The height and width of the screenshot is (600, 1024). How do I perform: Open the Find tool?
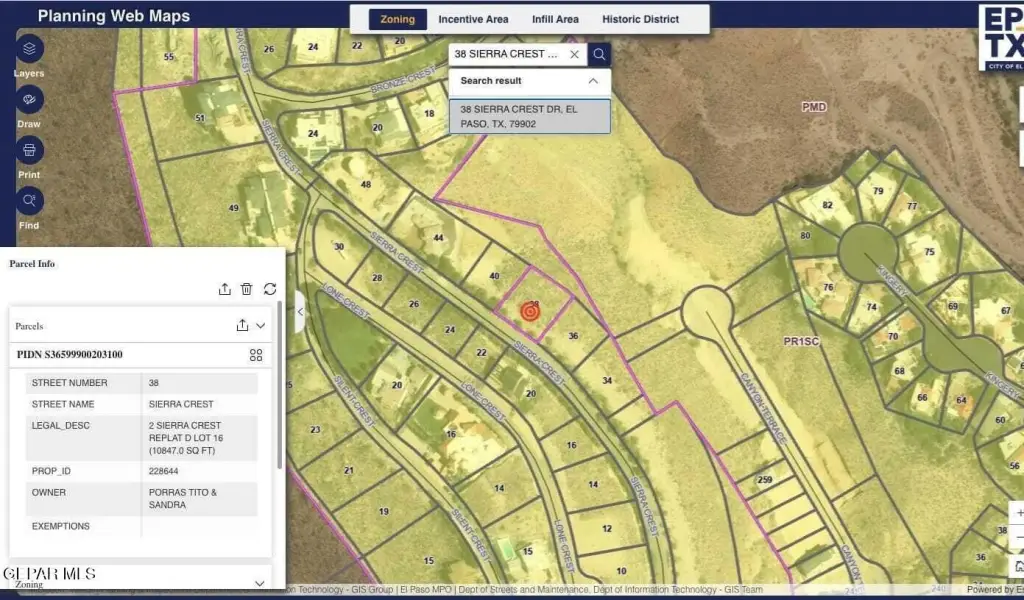pos(29,201)
